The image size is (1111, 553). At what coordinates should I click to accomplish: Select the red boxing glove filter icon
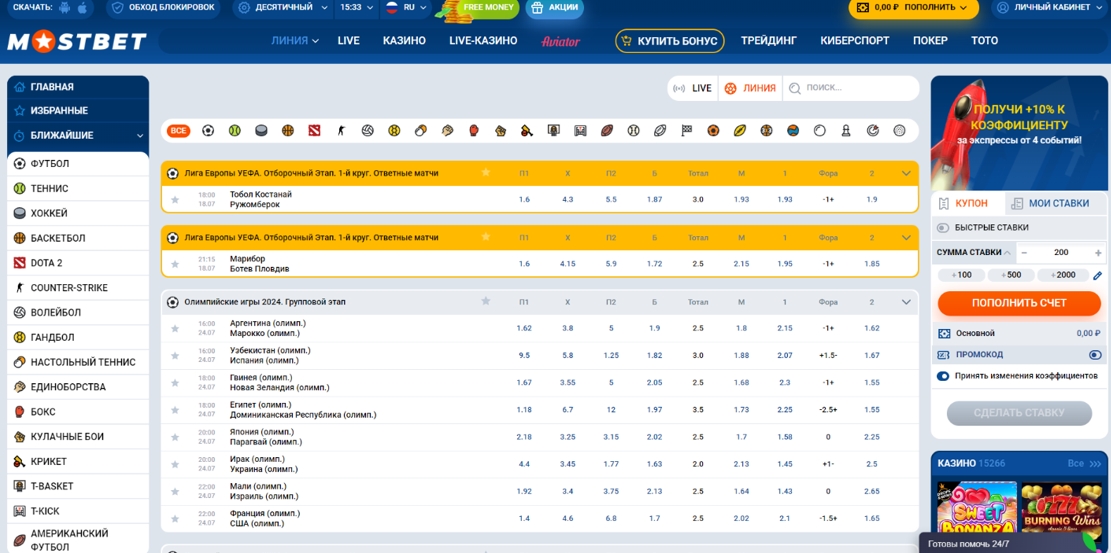474,130
